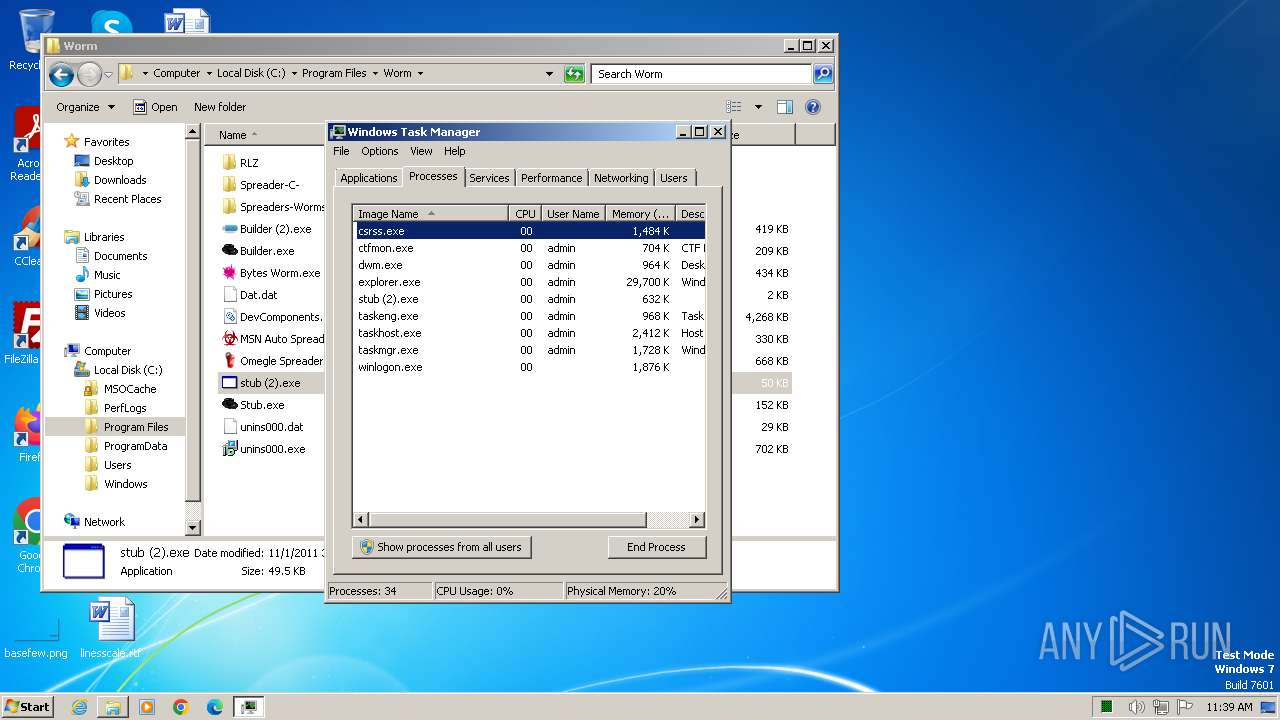Open the RLZ folder in Worm window
Screen dimensions: 1280x720
pos(240,163)
